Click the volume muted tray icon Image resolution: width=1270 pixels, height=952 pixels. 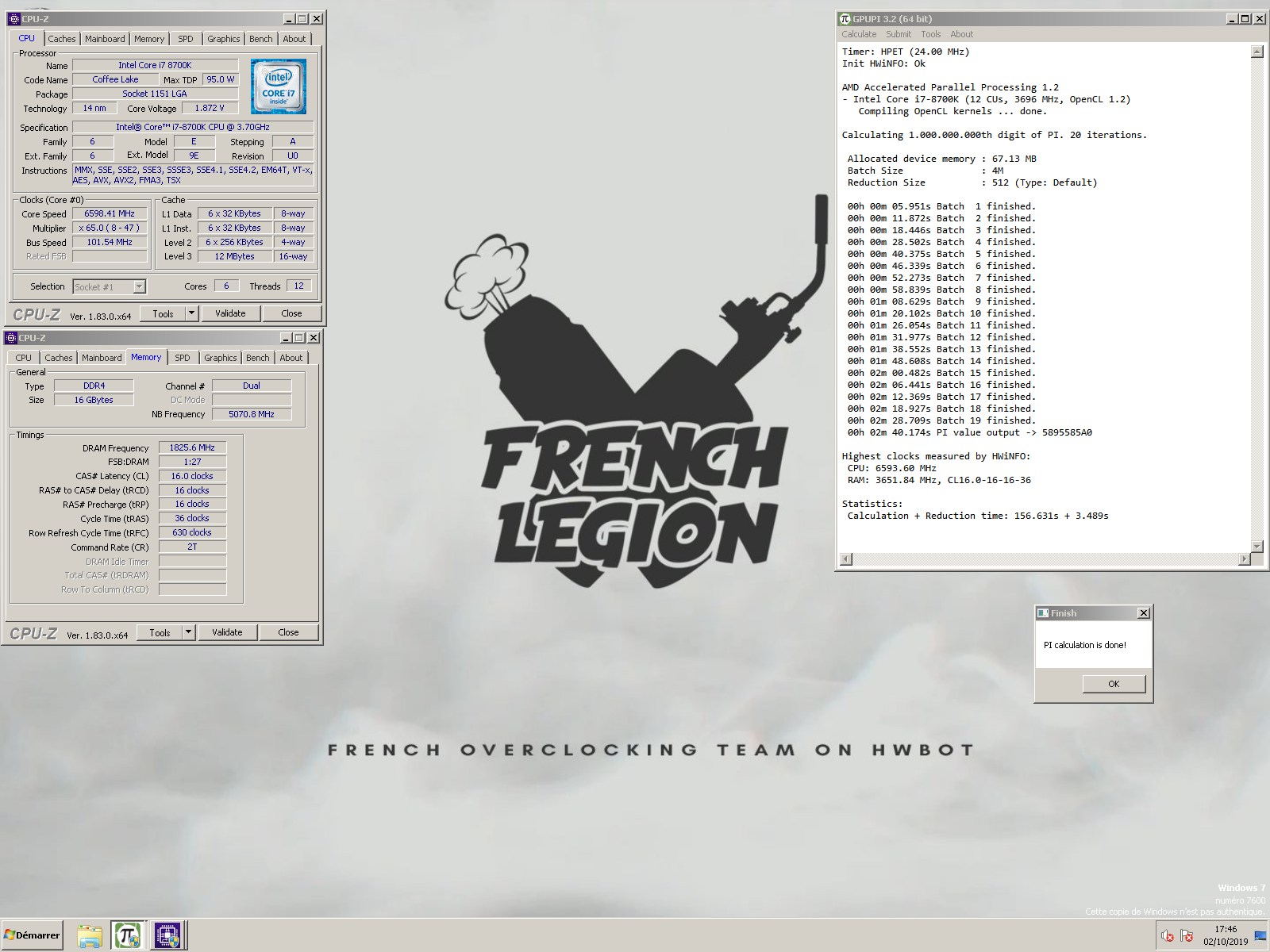(x=1167, y=936)
